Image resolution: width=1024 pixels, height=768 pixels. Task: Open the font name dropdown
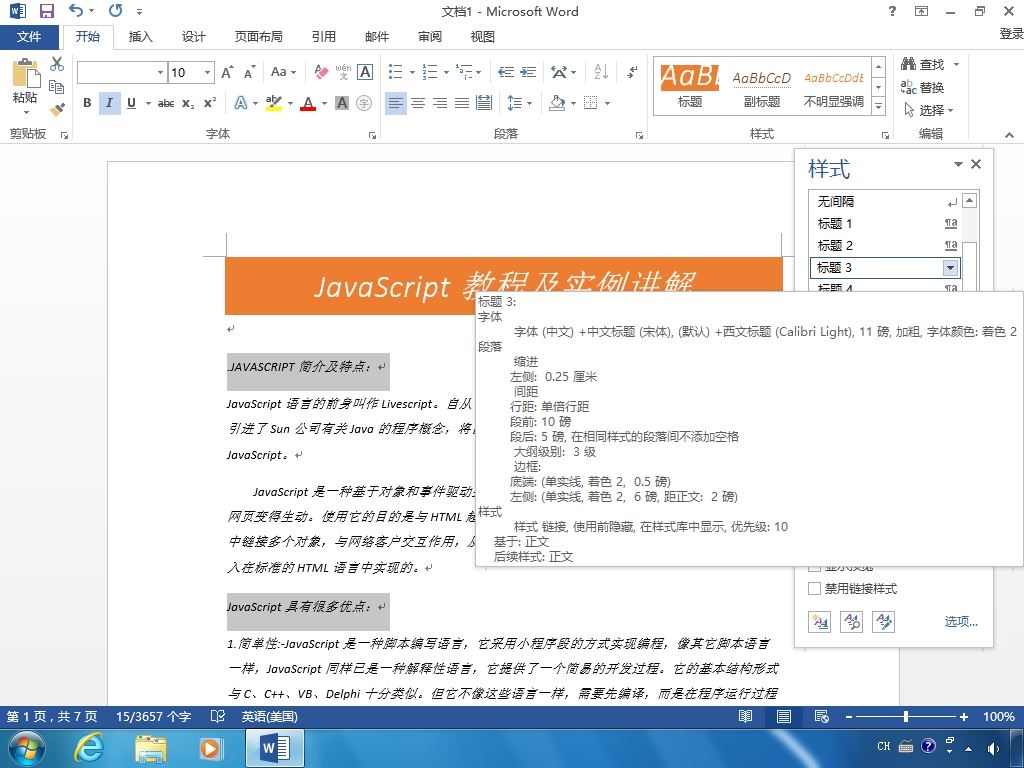(160, 72)
